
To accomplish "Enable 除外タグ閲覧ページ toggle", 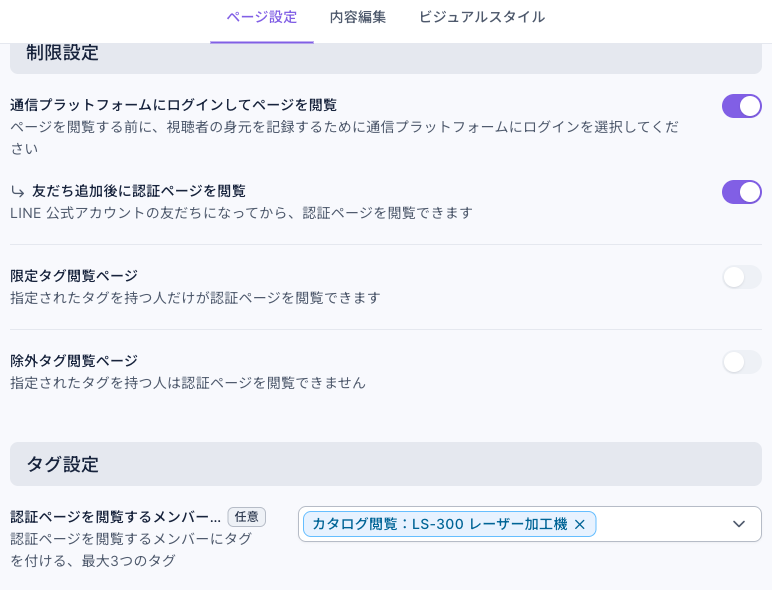I will (x=741, y=362).
